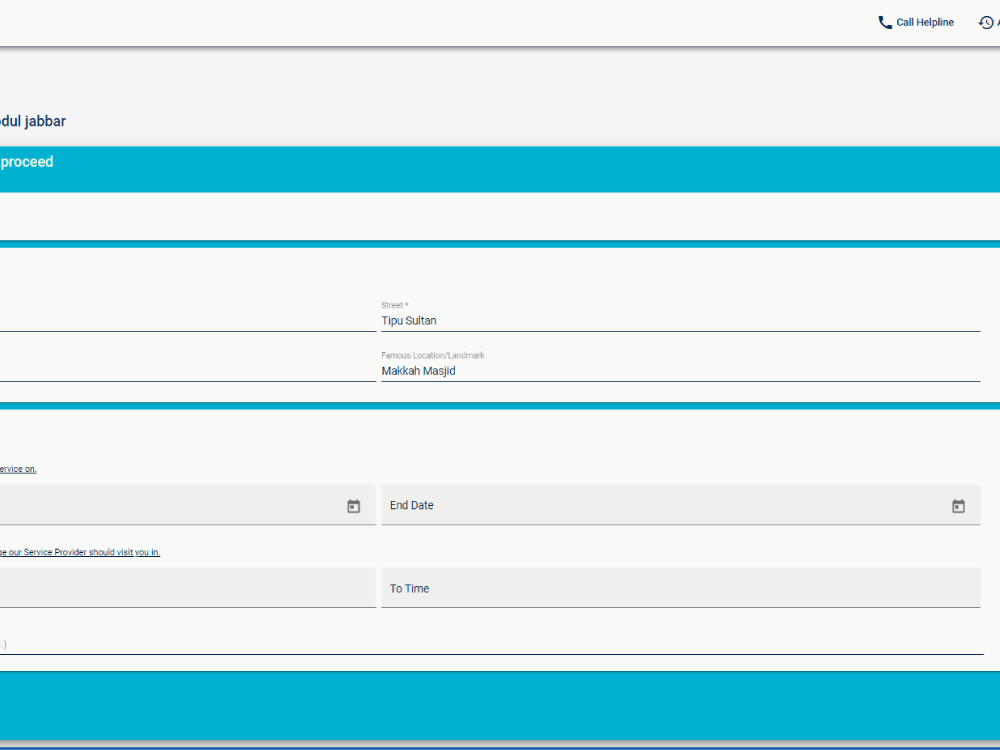Click the Call Helpline text label
The image size is (1000, 750).
tap(925, 22)
